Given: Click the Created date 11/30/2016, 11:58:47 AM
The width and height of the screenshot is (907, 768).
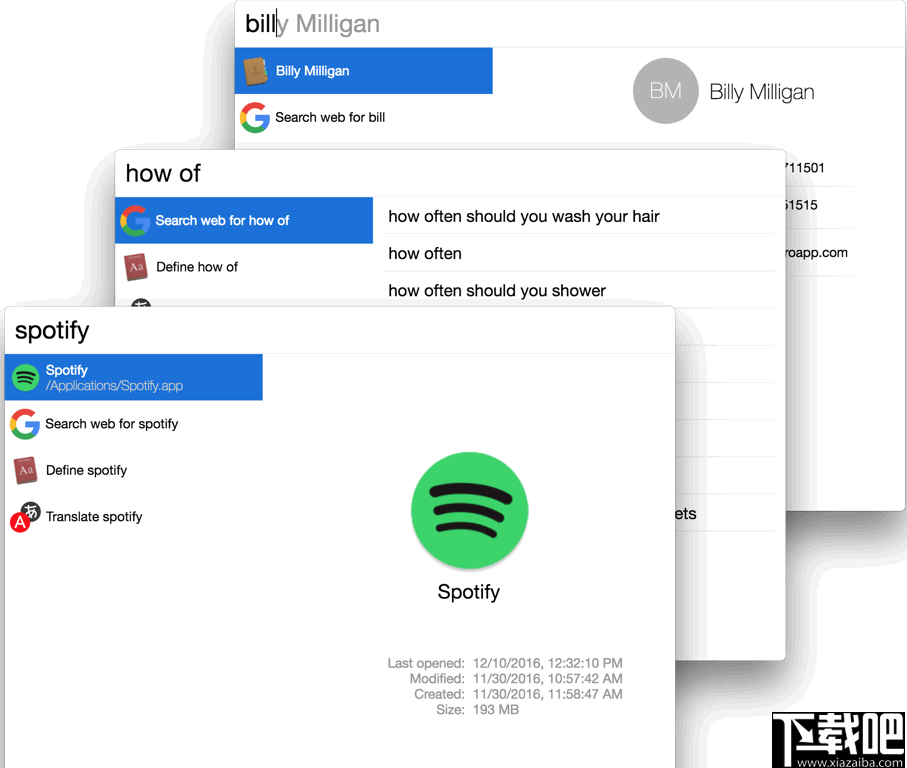Looking at the screenshot, I should 548,694.
